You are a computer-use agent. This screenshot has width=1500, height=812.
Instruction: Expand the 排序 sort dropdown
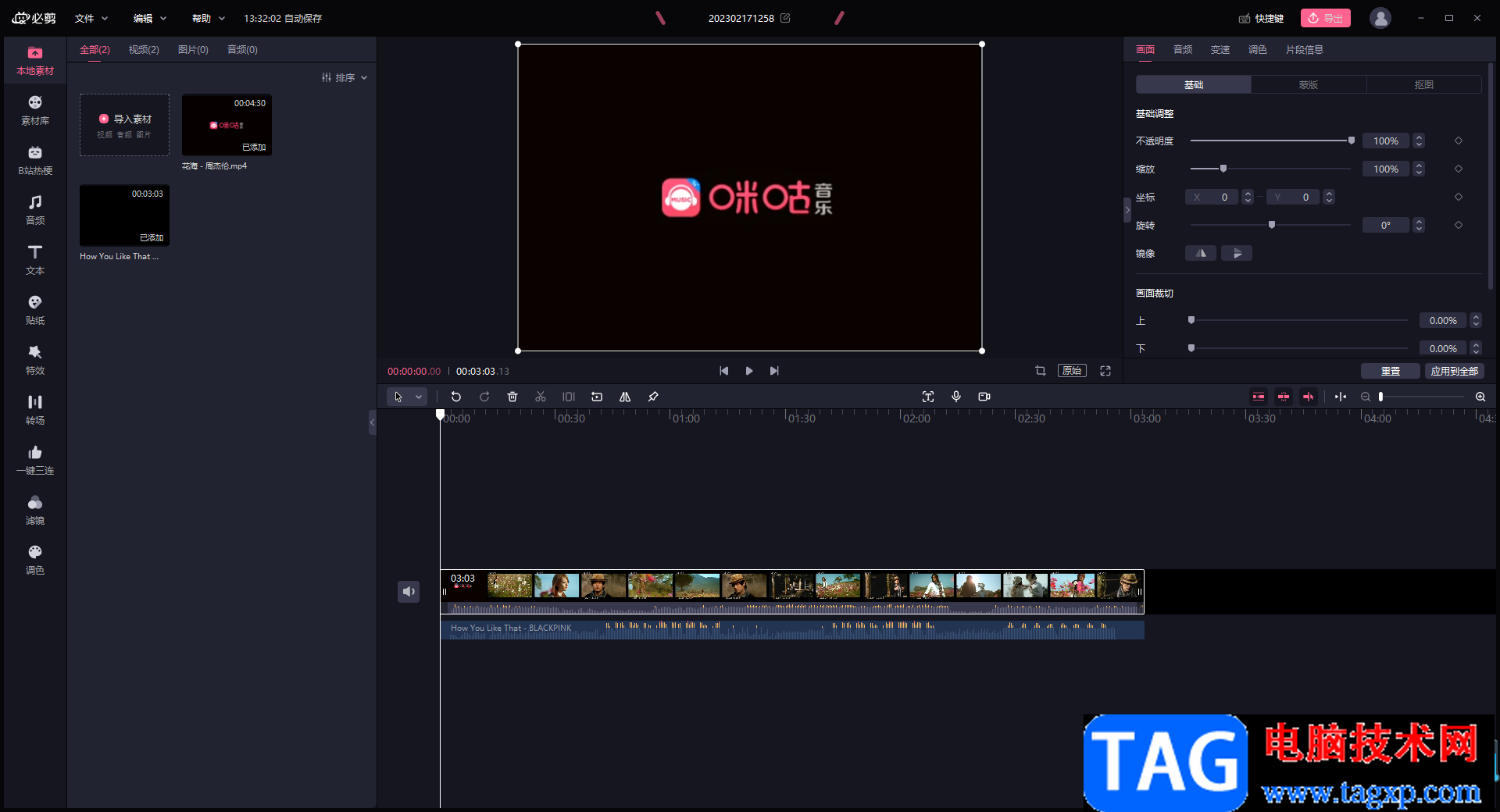coord(345,77)
